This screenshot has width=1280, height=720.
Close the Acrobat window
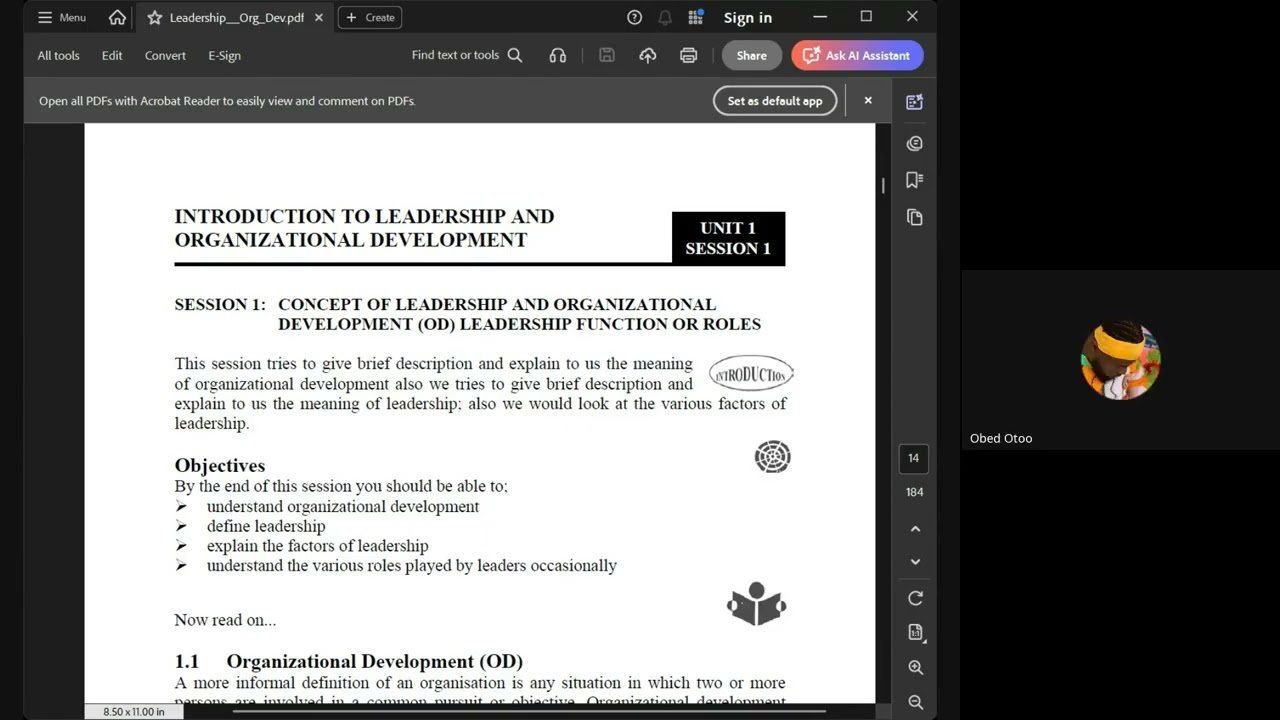[912, 17]
